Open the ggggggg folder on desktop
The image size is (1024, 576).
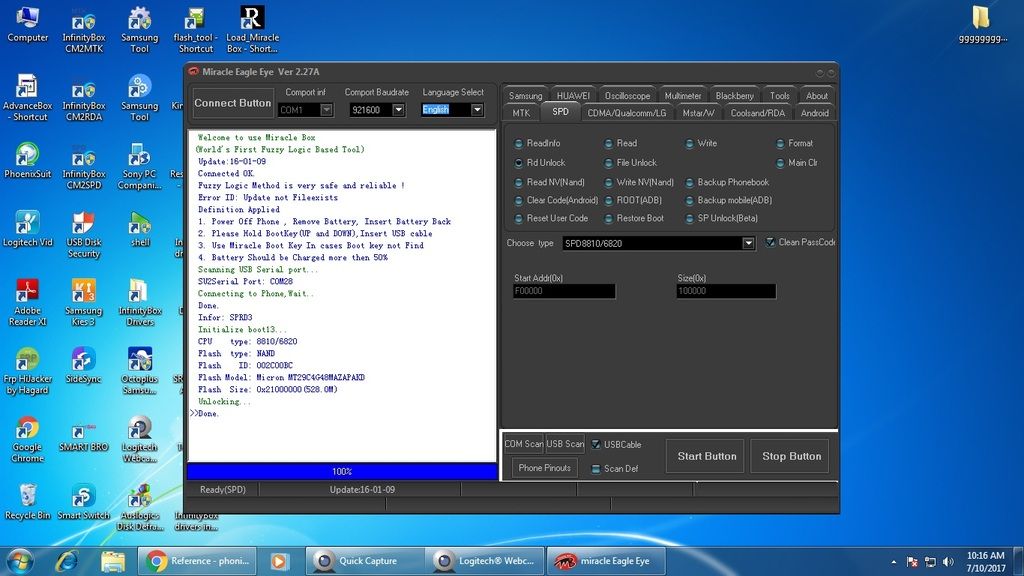[982, 25]
